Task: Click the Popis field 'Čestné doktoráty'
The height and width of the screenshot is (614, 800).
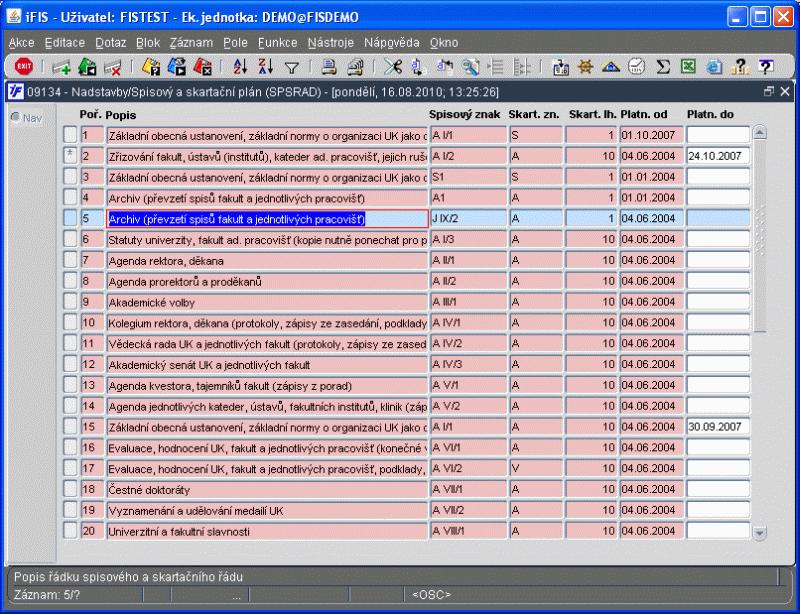Action: click(x=267, y=489)
